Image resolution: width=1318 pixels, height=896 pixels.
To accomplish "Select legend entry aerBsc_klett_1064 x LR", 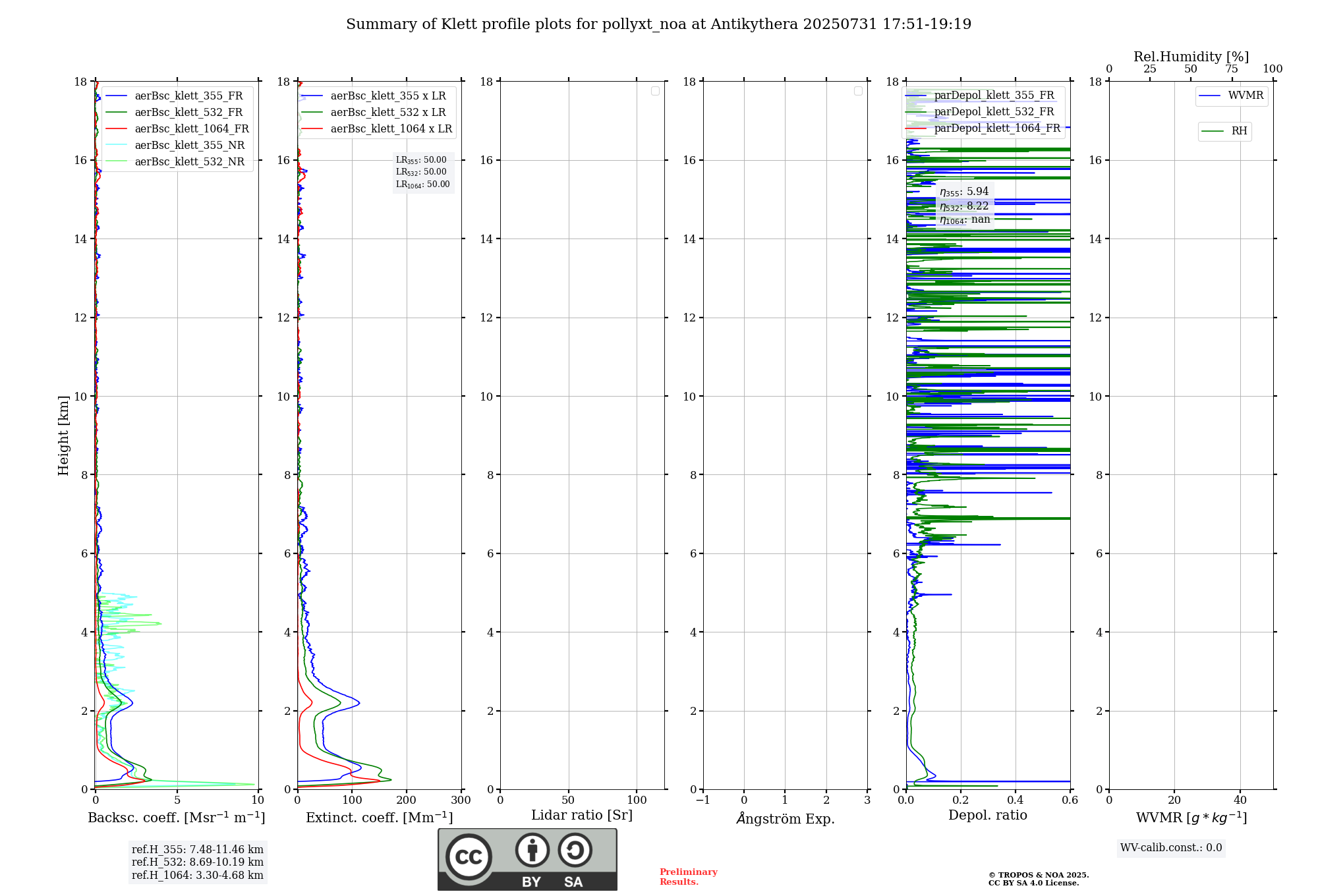I will click(x=378, y=129).
